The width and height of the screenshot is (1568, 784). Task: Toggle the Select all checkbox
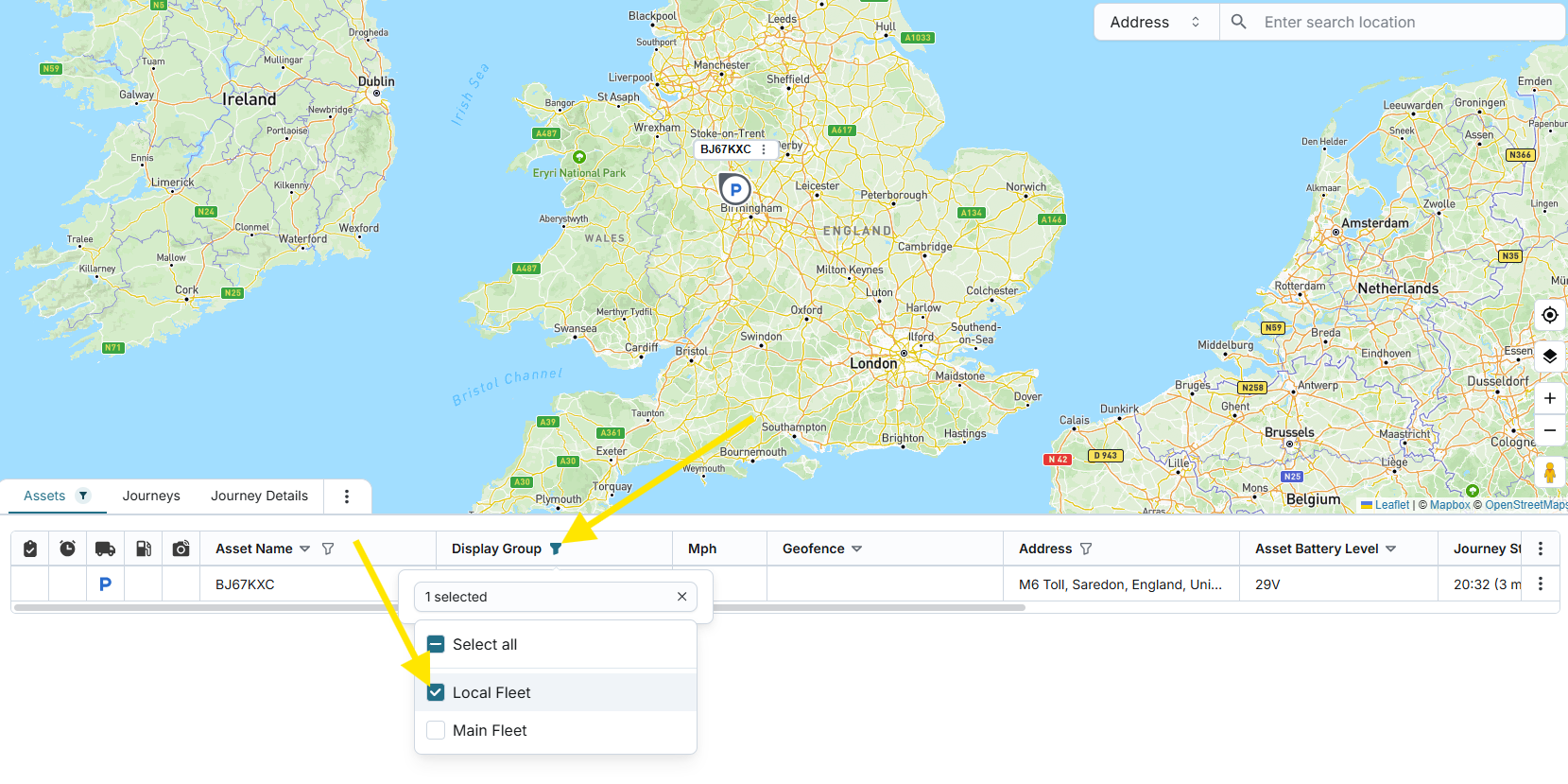[436, 644]
